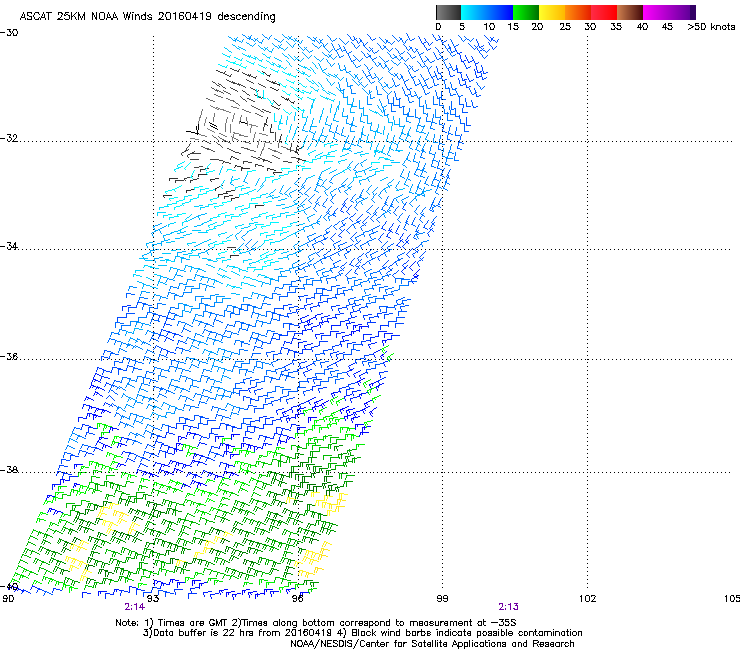Click the latitude label '-30'
The image size is (740, 650).
click(x=9, y=33)
